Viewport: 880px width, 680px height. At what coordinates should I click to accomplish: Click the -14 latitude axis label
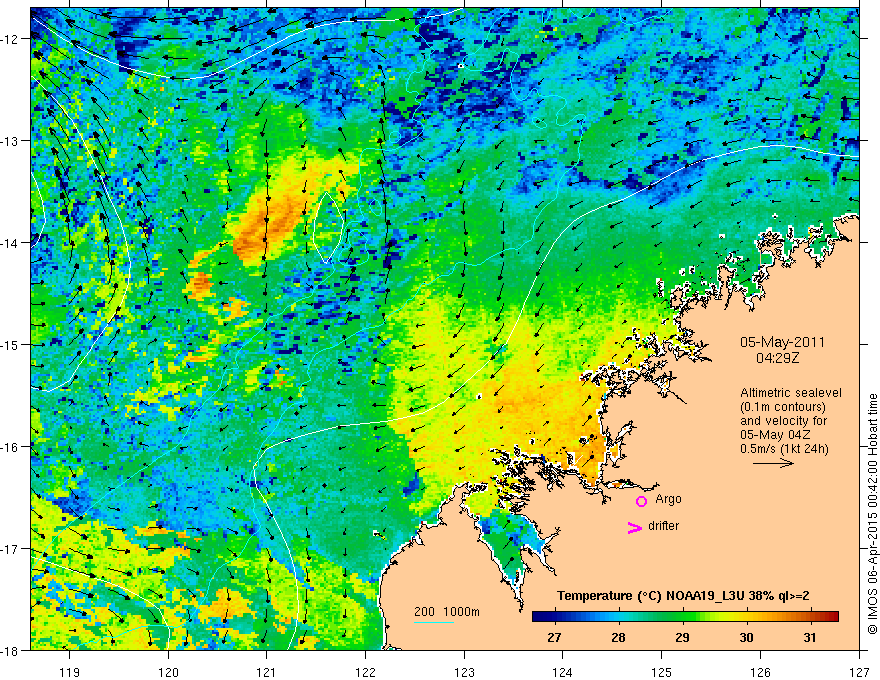[x=11, y=243]
